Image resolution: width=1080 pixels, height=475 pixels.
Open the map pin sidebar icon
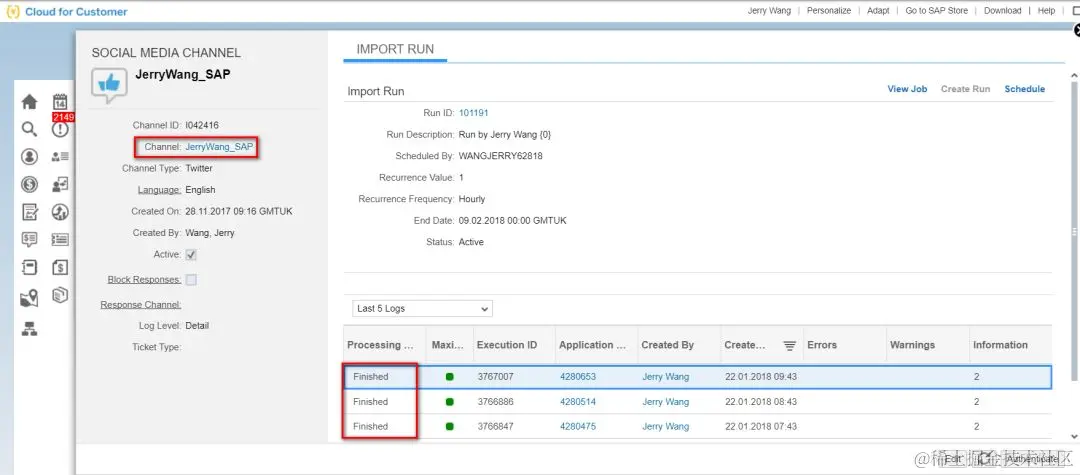click(29, 298)
